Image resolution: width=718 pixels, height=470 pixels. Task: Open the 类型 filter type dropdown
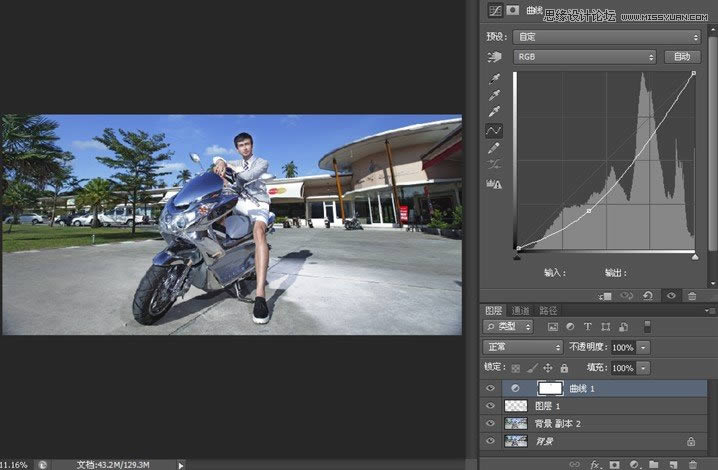pyautogui.click(x=508, y=327)
